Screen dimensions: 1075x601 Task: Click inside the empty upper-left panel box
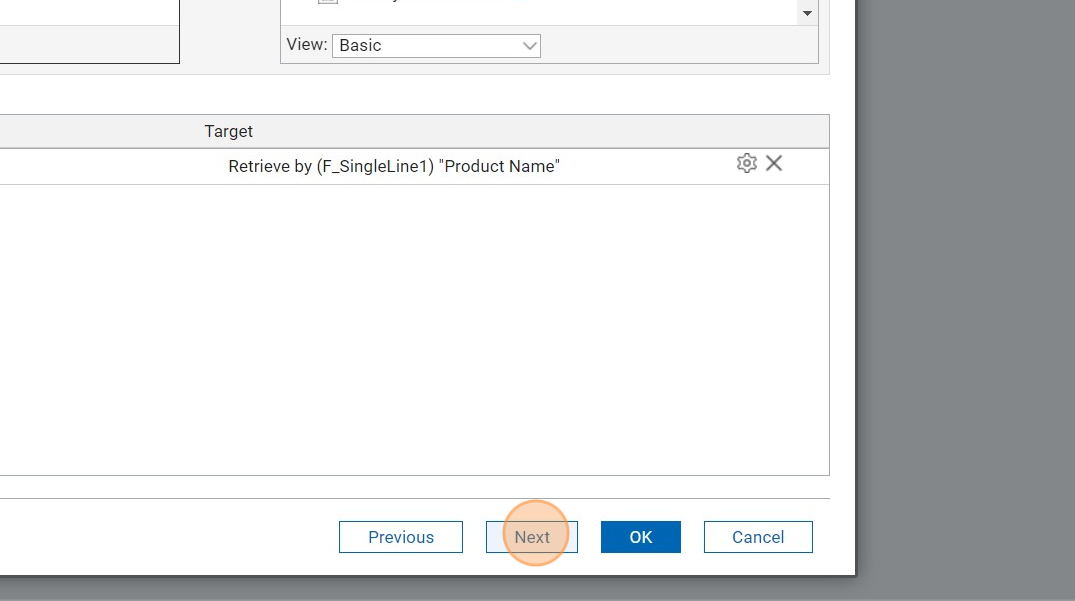click(90, 30)
